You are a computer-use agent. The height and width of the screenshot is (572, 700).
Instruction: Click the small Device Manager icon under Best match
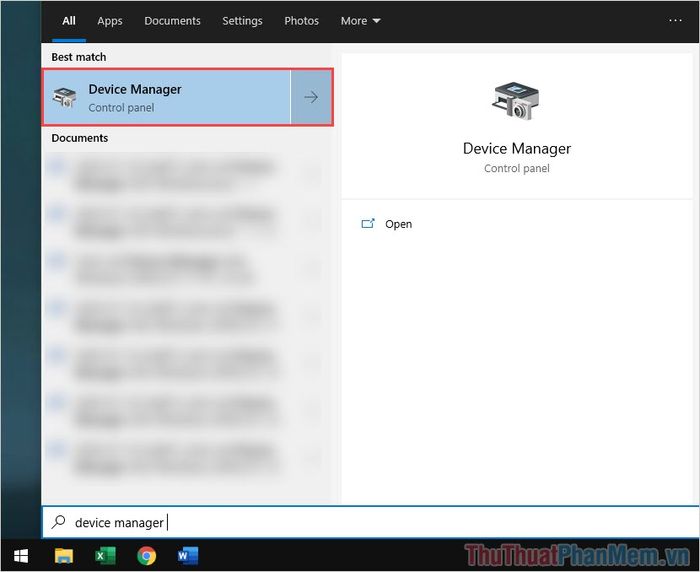click(x=65, y=97)
